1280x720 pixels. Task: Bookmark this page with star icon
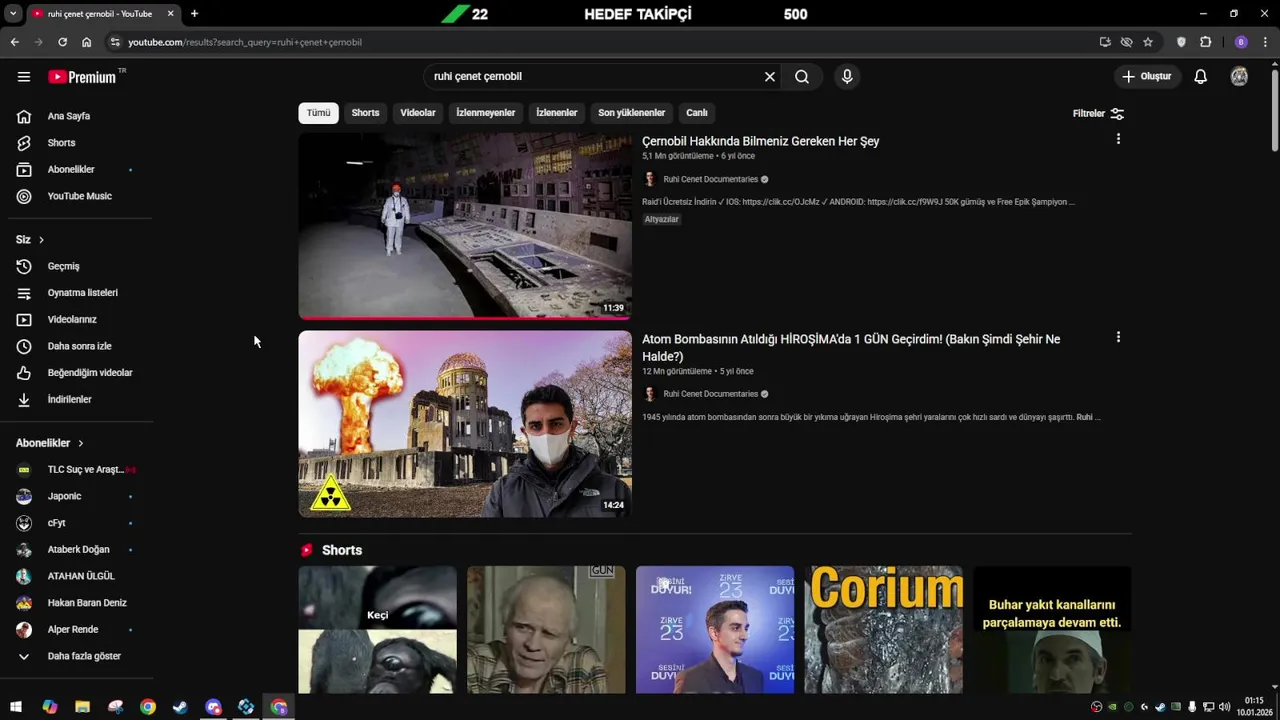[1148, 42]
